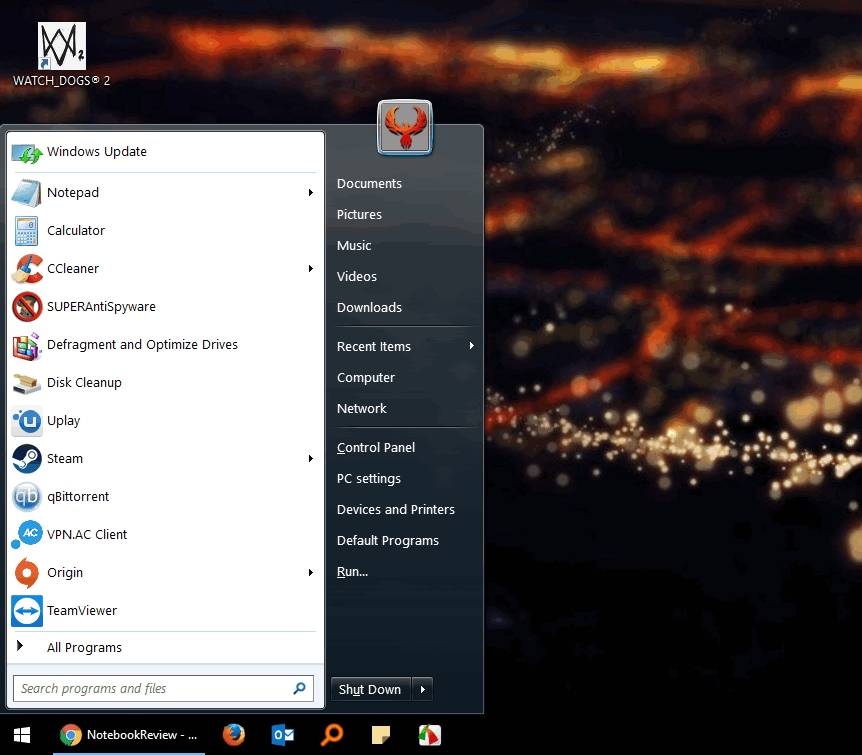This screenshot has width=862, height=755.
Task: Open Documents from Start menu
Action: click(369, 184)
